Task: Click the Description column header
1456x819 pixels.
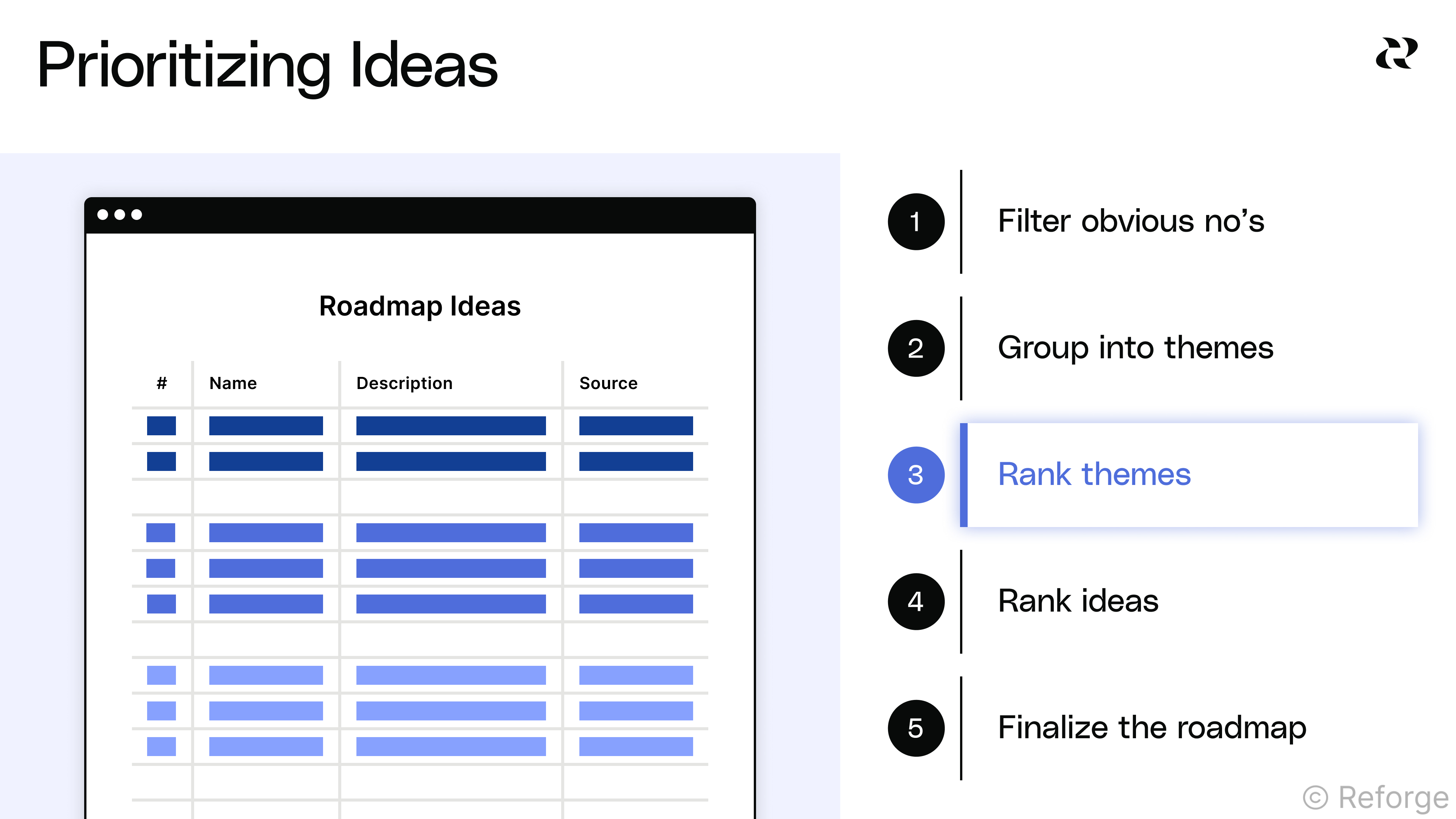Action: (x=404, y=383)
